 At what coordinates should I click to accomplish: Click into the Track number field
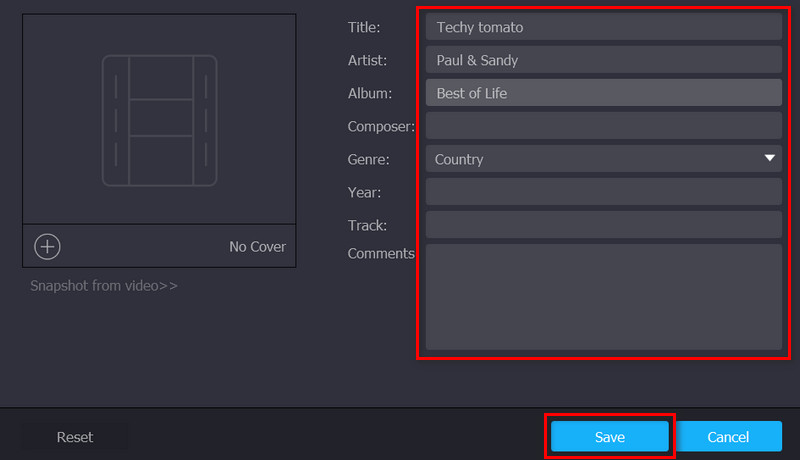click(603, 225)
